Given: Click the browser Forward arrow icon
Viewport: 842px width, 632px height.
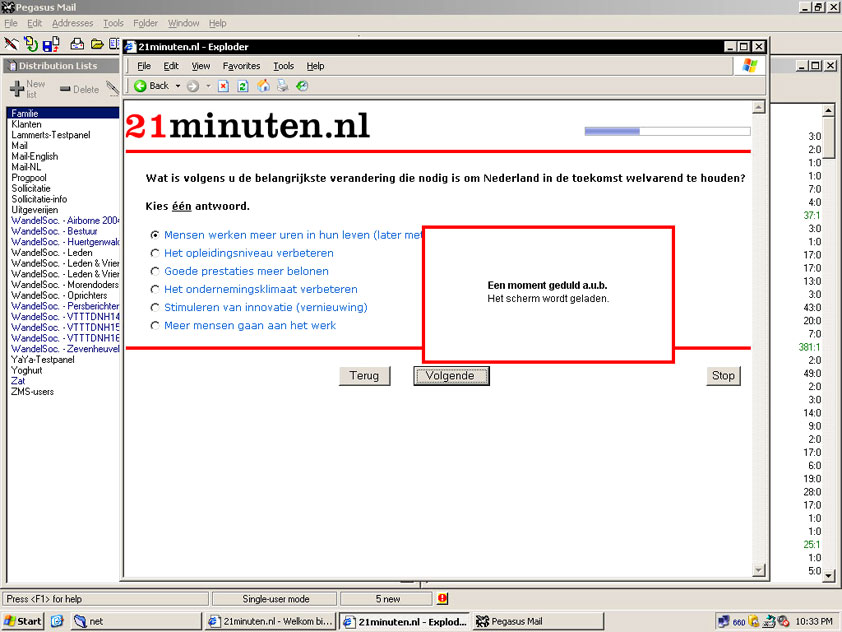Looking at the screenshot, I should 193,86.
